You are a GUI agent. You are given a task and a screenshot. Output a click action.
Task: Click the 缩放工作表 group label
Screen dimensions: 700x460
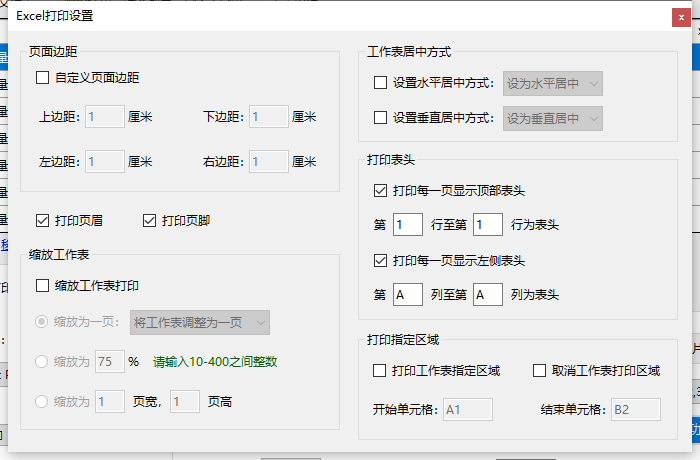59,255
